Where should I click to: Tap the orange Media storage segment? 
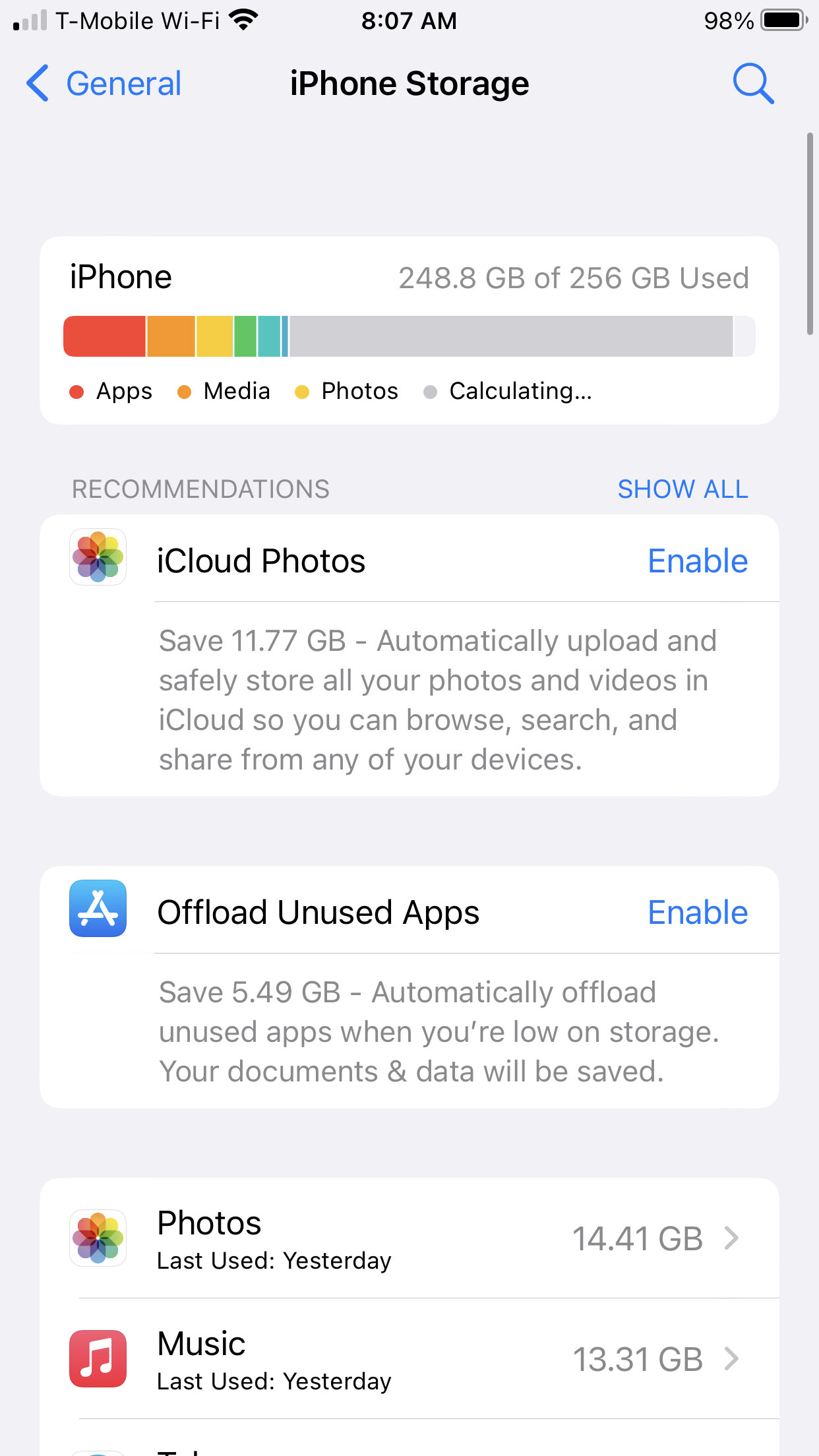click(171, 336)
